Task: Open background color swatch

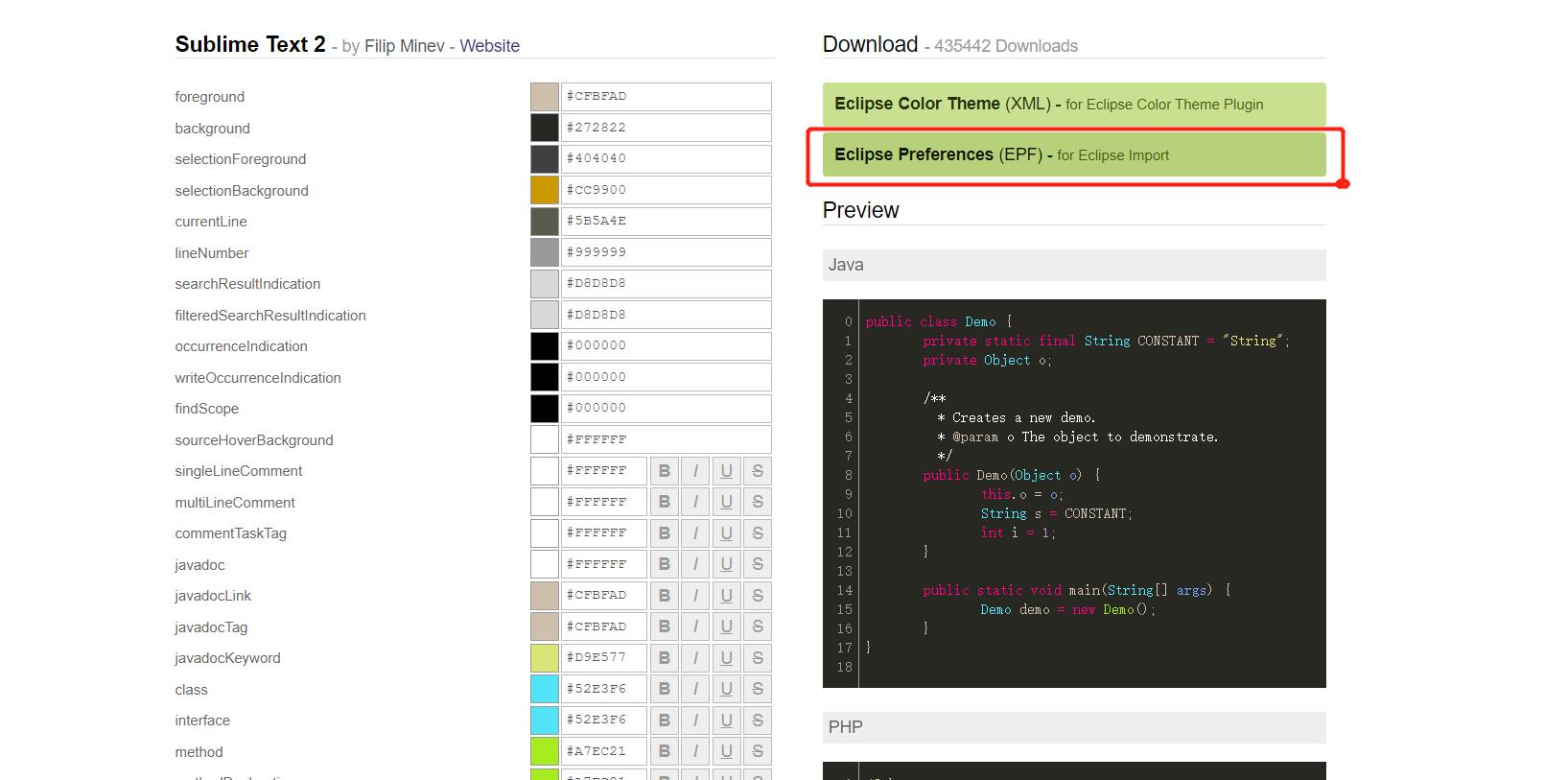Action: [545, 128]
